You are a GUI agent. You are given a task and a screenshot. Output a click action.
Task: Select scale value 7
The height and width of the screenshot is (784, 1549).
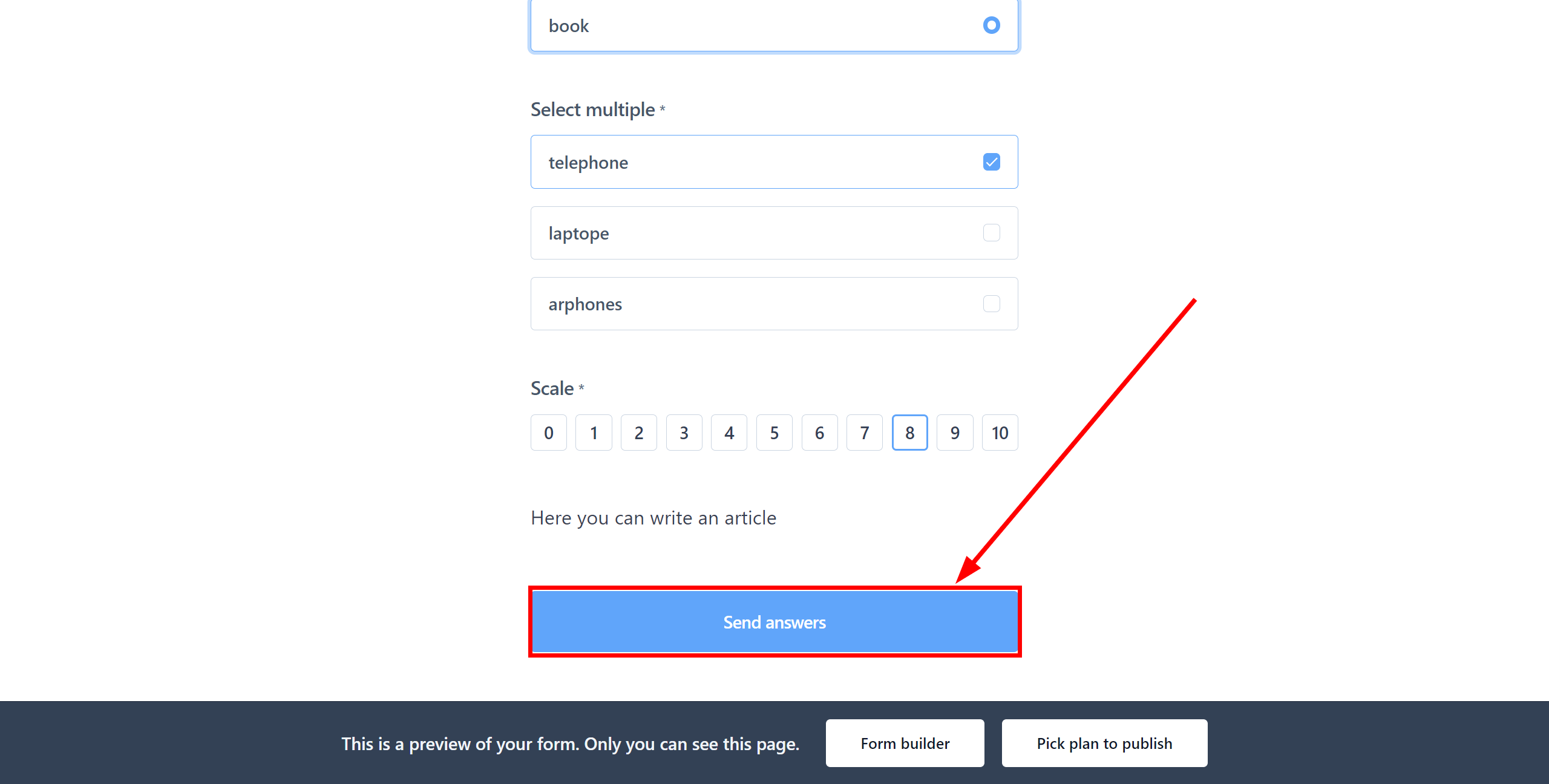[864, 432]
